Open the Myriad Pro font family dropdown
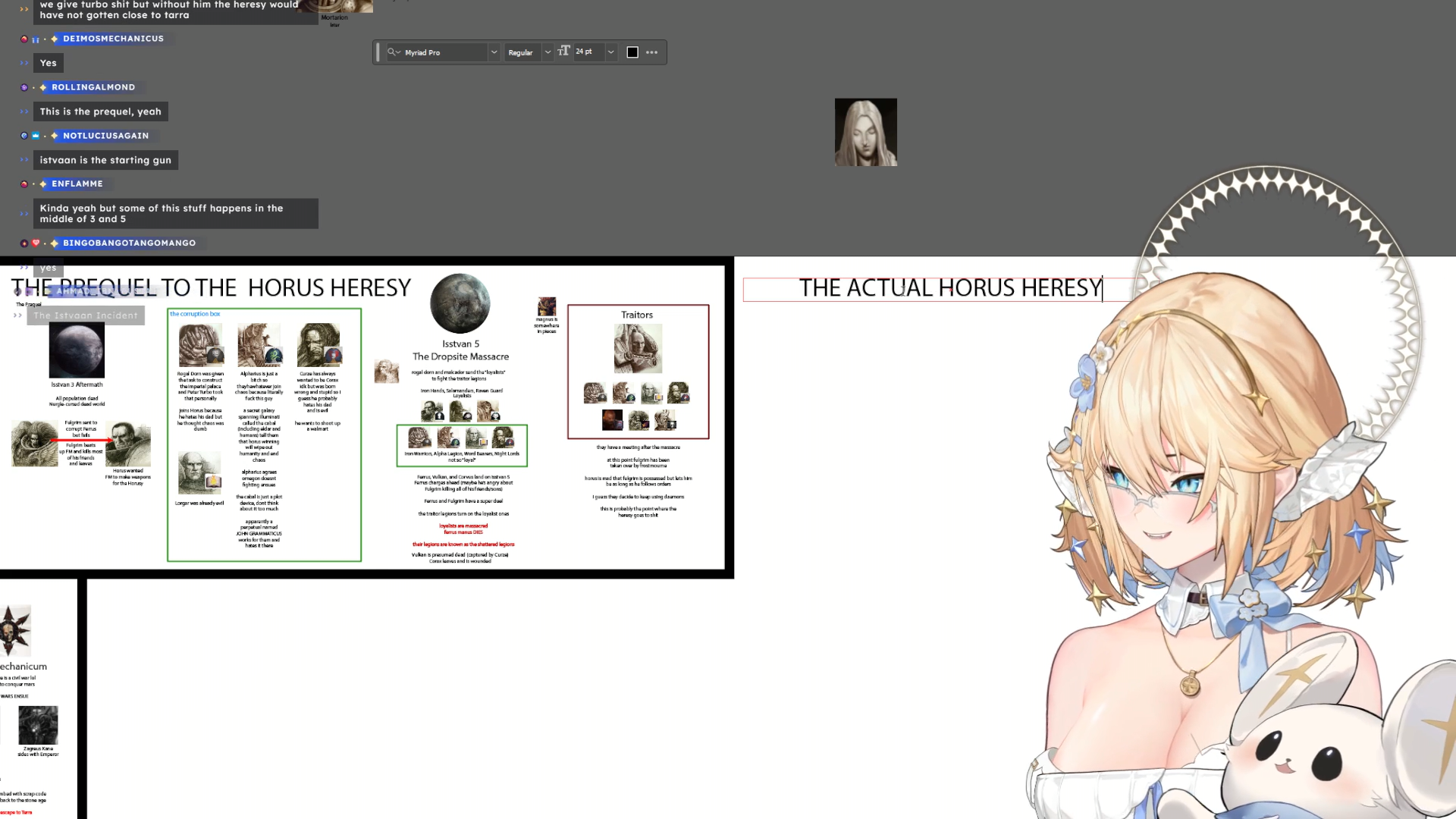 coord(494,52)
